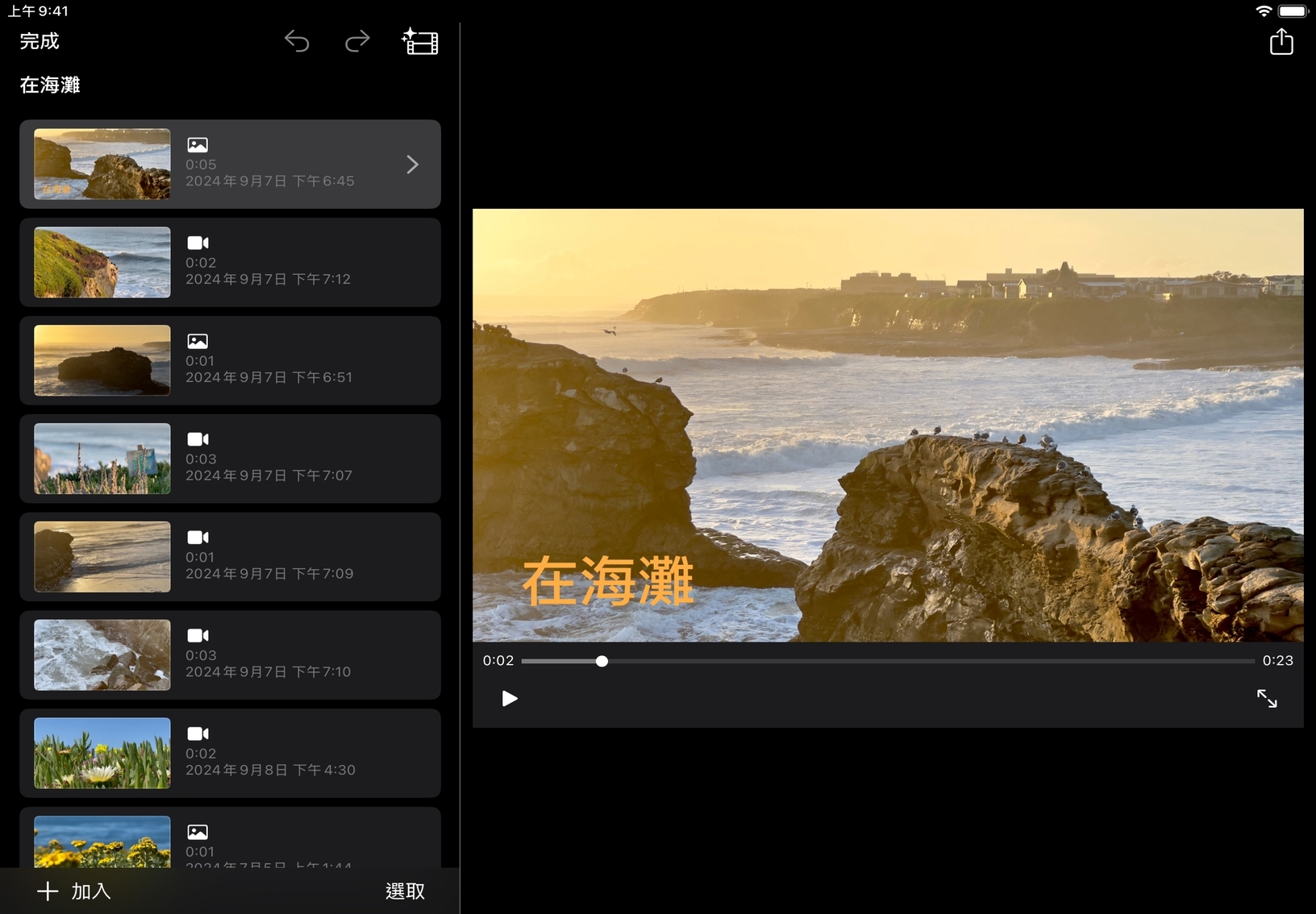1316x914 pixels.
Task: Tap the 在海灘 project title heading
Action: coord(50,85)
